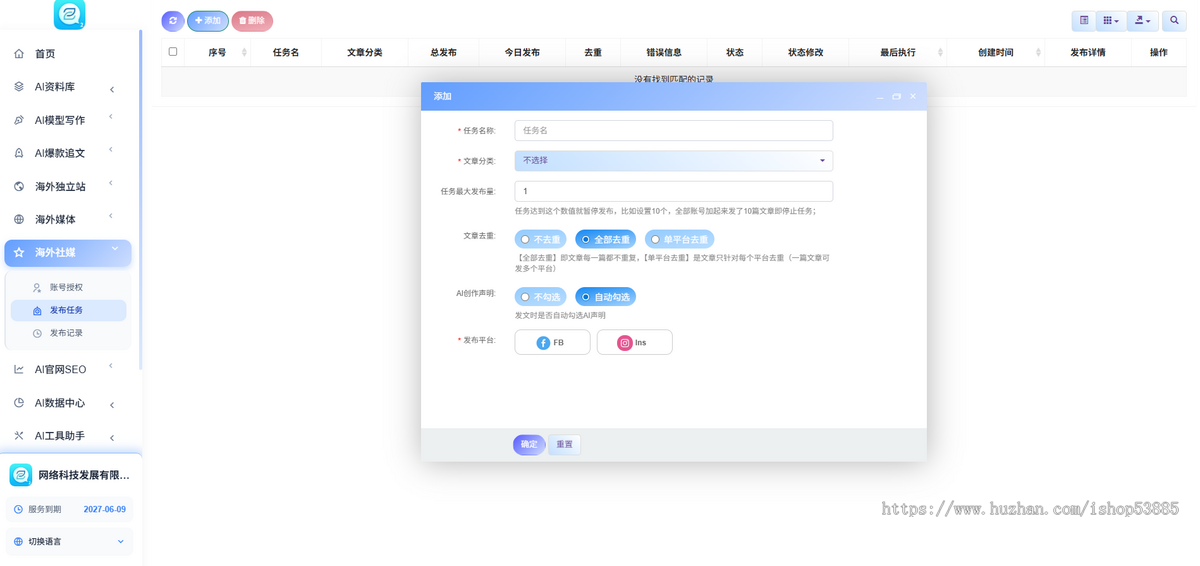Image resolution: width=1200 pixels, height=566 pixels.
Task: Open the 切换语言 language dropdown arrow
Action: click(121, 542)
